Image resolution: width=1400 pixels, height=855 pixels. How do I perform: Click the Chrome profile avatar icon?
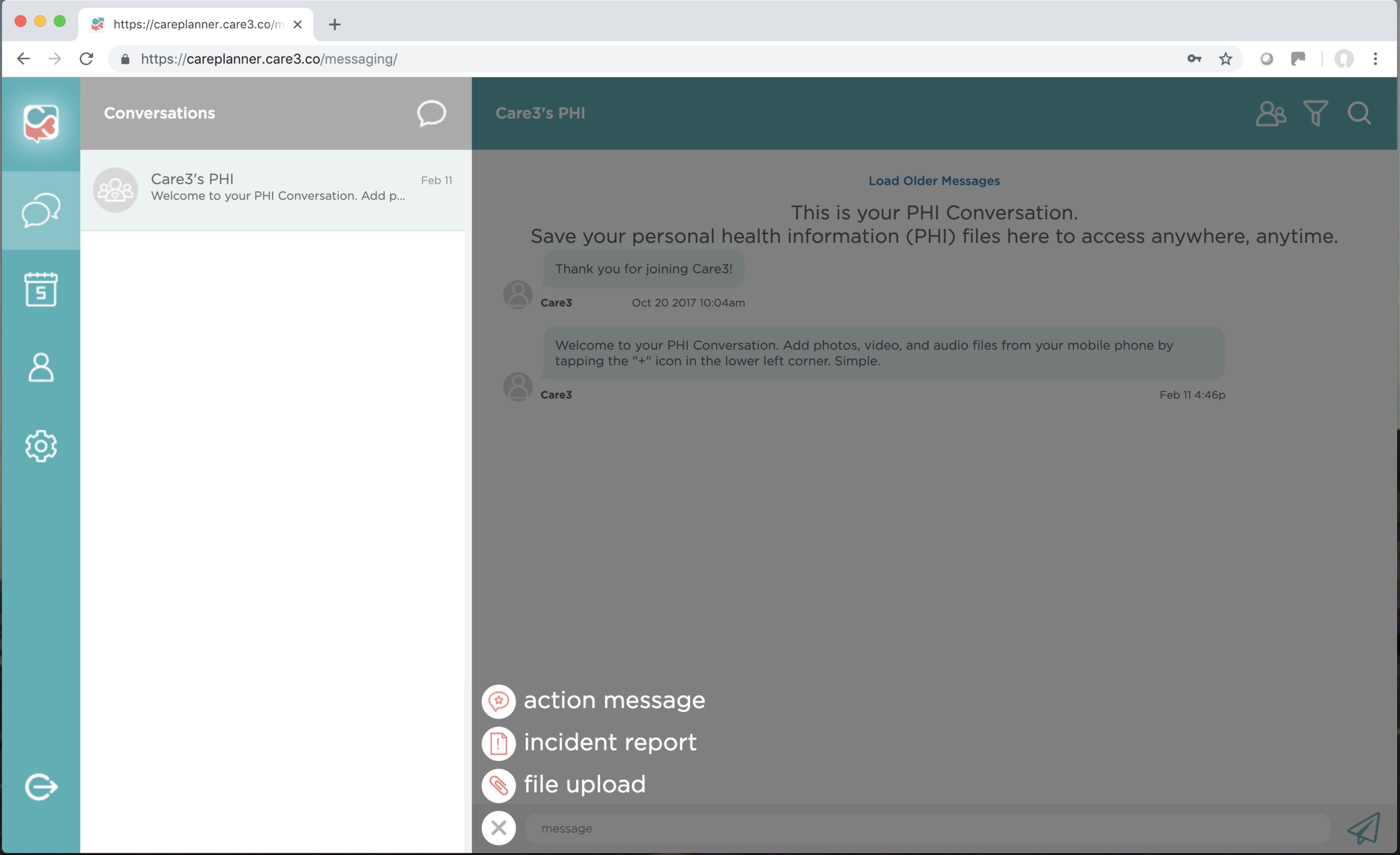(x=1343, y=59)
